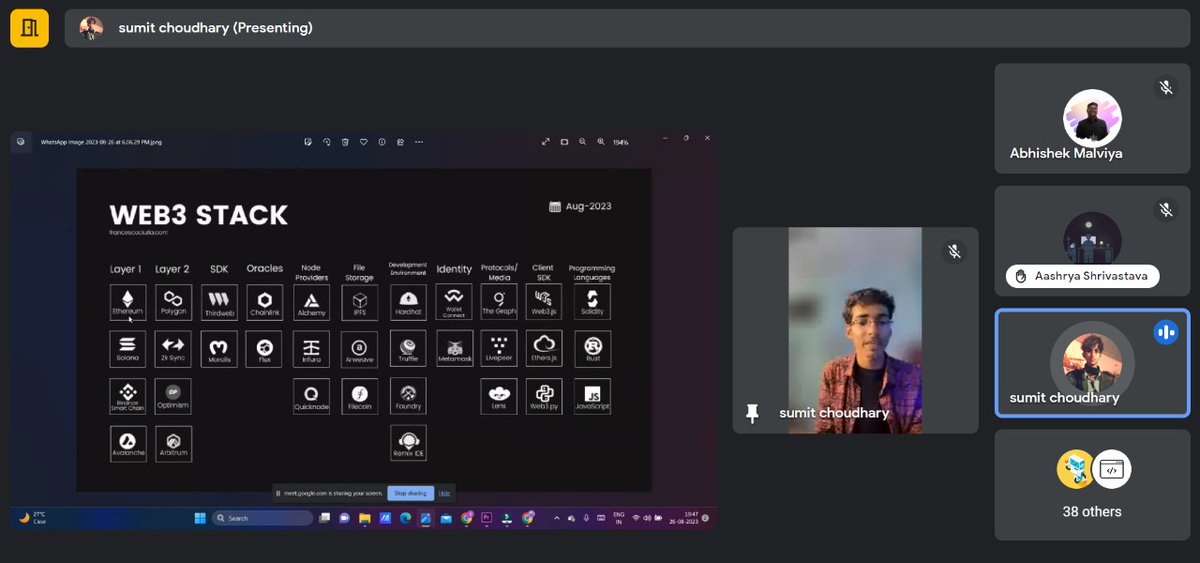This screenshot has height=563, width=1200.
Task: Click the Hide link on the sharing bar
Action: click(444, 493)
